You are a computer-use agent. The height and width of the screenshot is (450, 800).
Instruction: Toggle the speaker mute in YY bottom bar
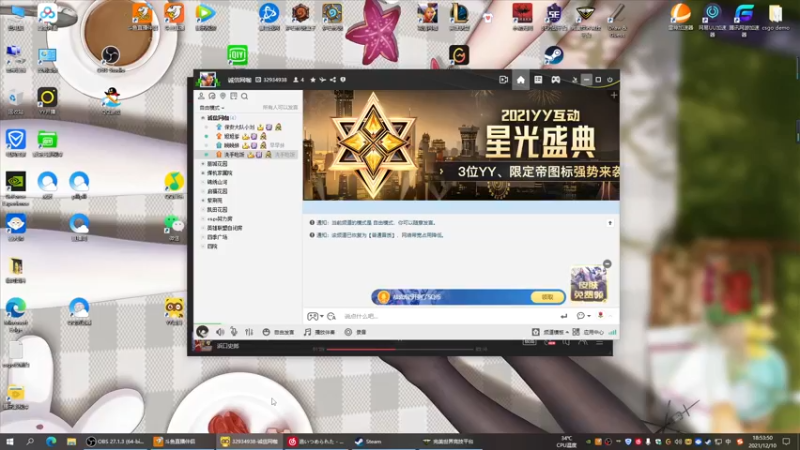(220, 332)
